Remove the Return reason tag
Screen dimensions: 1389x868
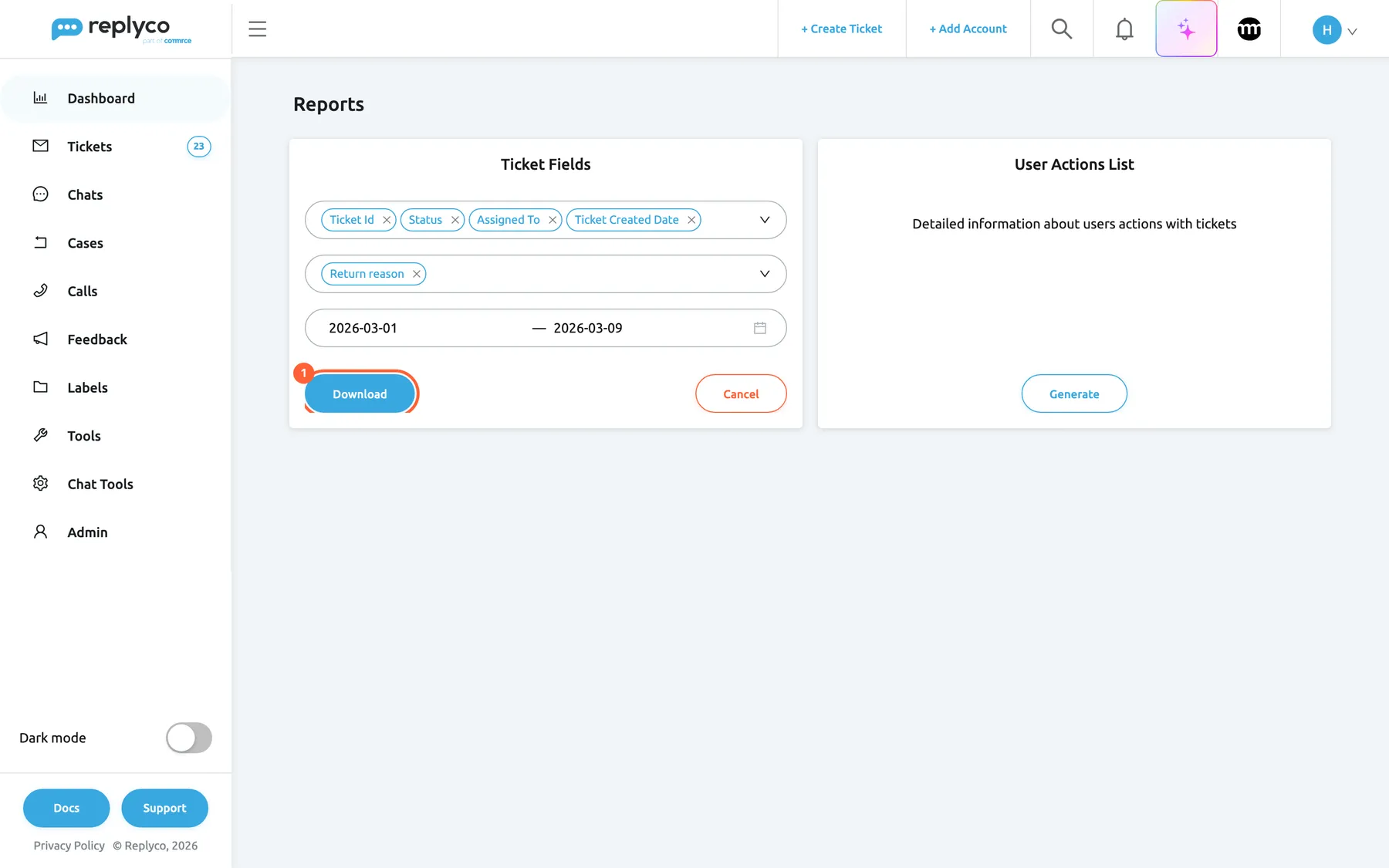(x=417, y=274)
